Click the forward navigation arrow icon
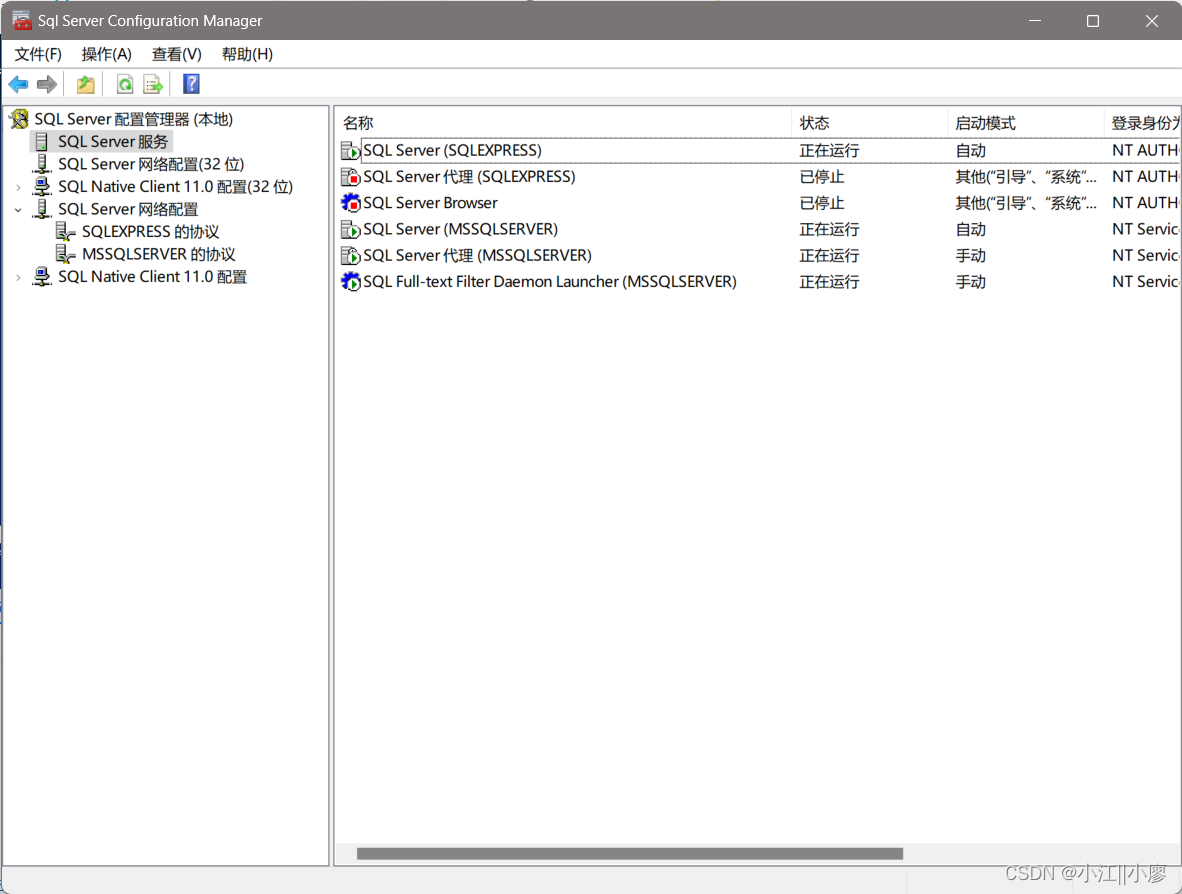Image resolution: width=1182 pixels, height=894 pixels. tap(46, 84)
